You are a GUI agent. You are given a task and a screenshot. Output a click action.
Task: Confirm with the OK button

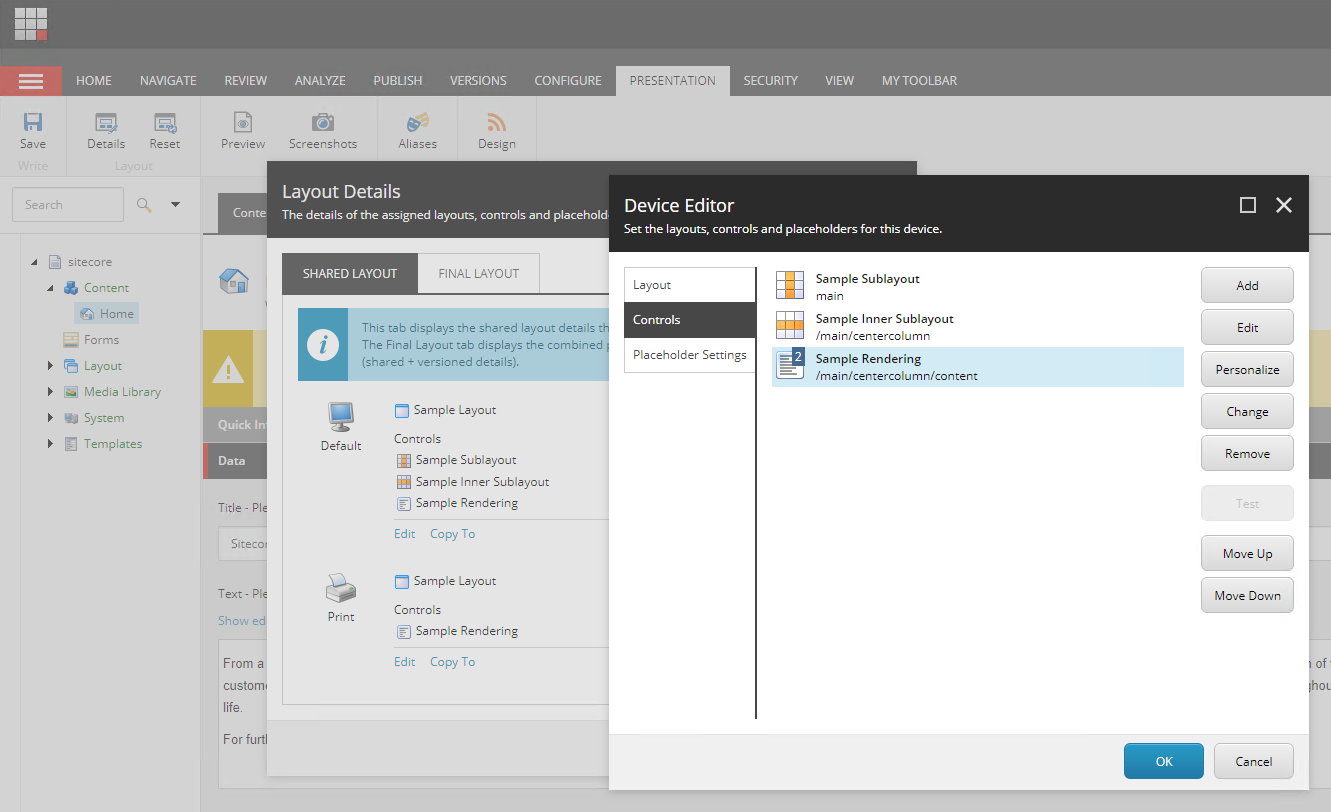[1164, 761]
